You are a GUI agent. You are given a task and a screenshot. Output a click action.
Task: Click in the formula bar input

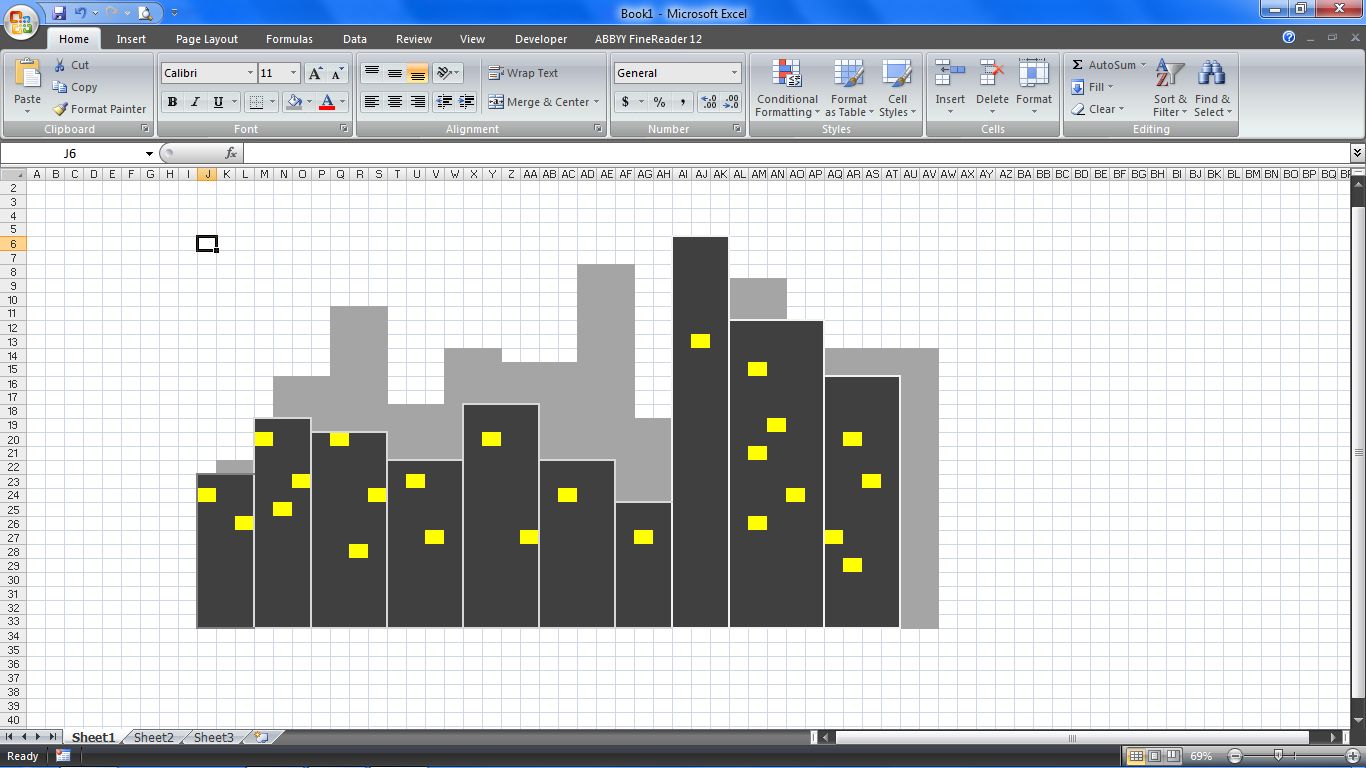[x=796, y=153]
